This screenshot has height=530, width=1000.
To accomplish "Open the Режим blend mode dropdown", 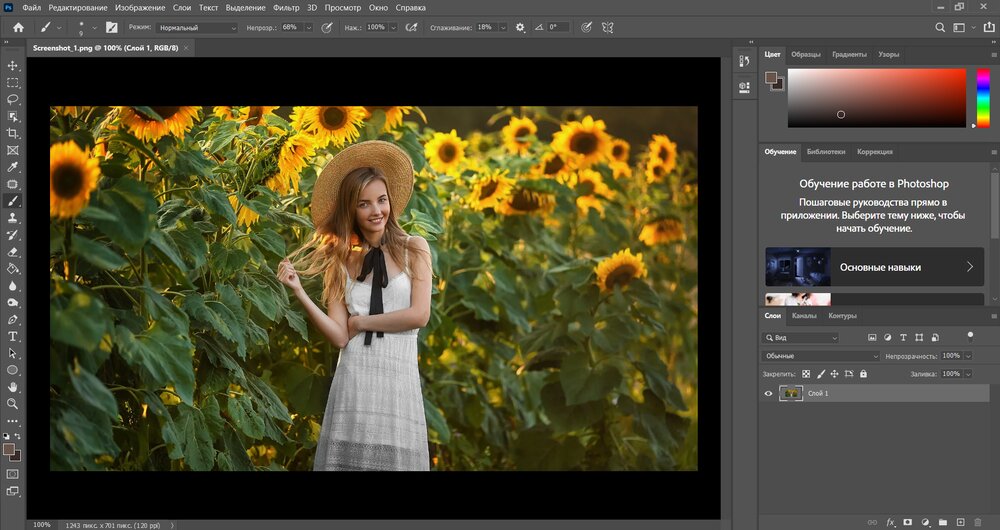I will click(x=197, y=28).
